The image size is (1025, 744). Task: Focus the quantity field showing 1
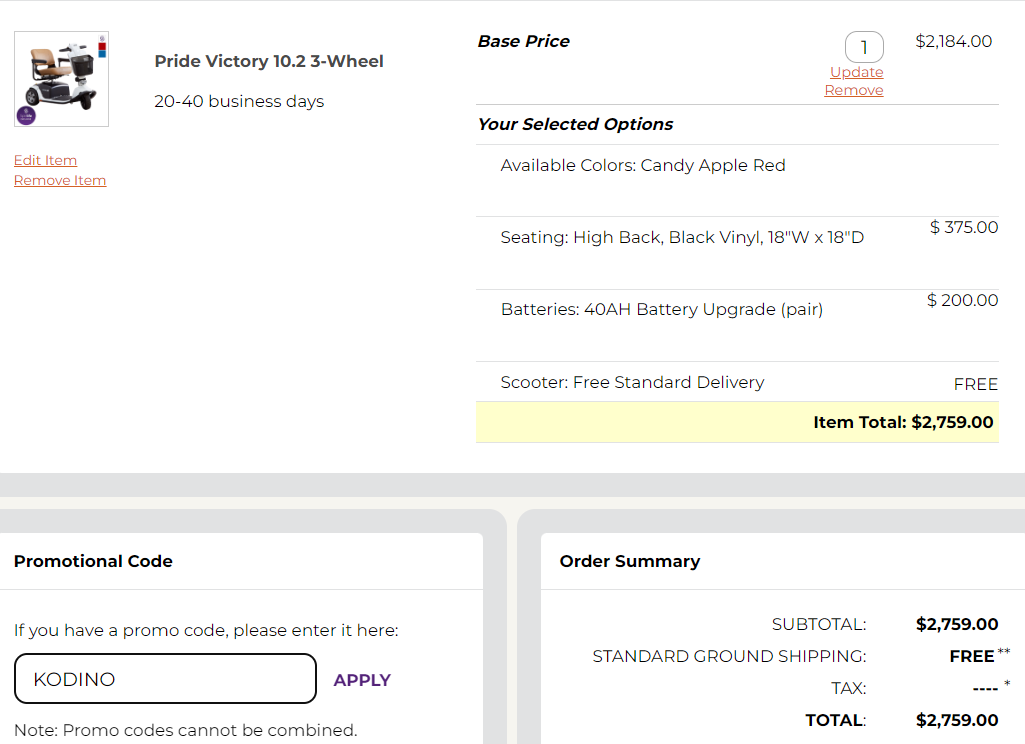pyautogui.click(x=864, y=47)
